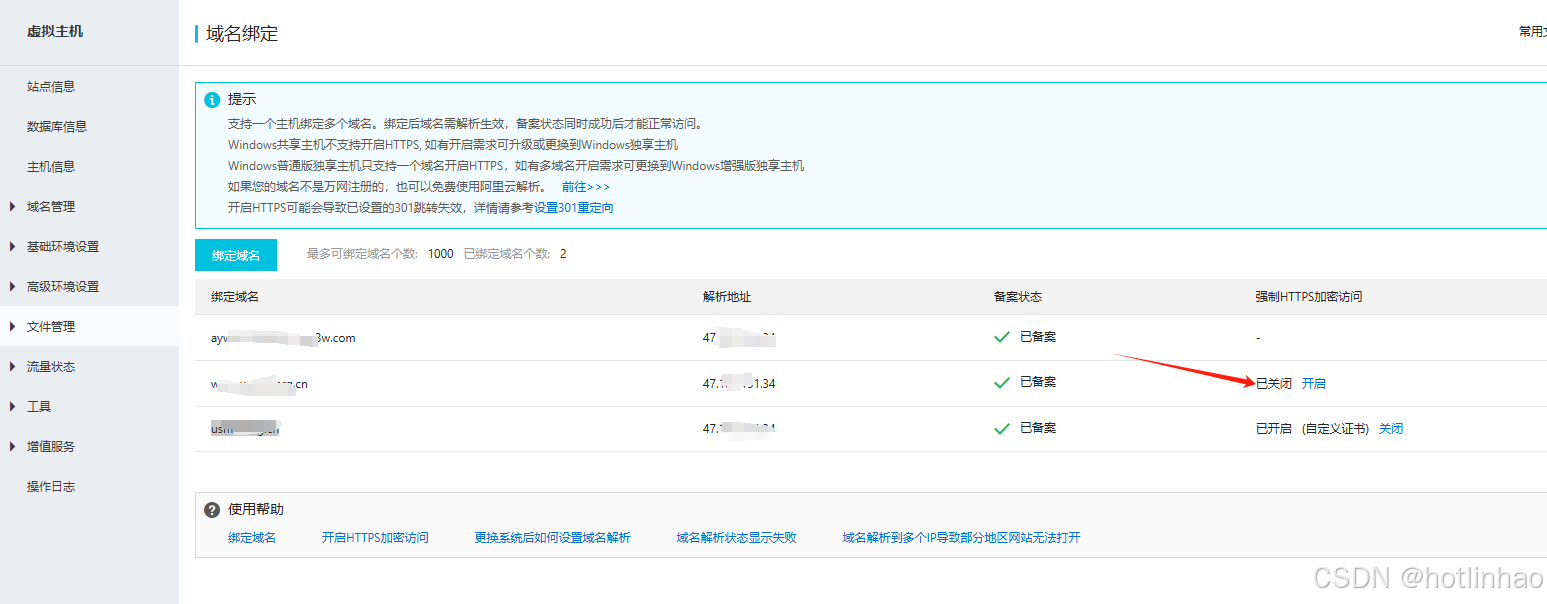1547x604 pixels.
Task: Click the 域名解析状态显示失败 help link
Action: [737, 537]
